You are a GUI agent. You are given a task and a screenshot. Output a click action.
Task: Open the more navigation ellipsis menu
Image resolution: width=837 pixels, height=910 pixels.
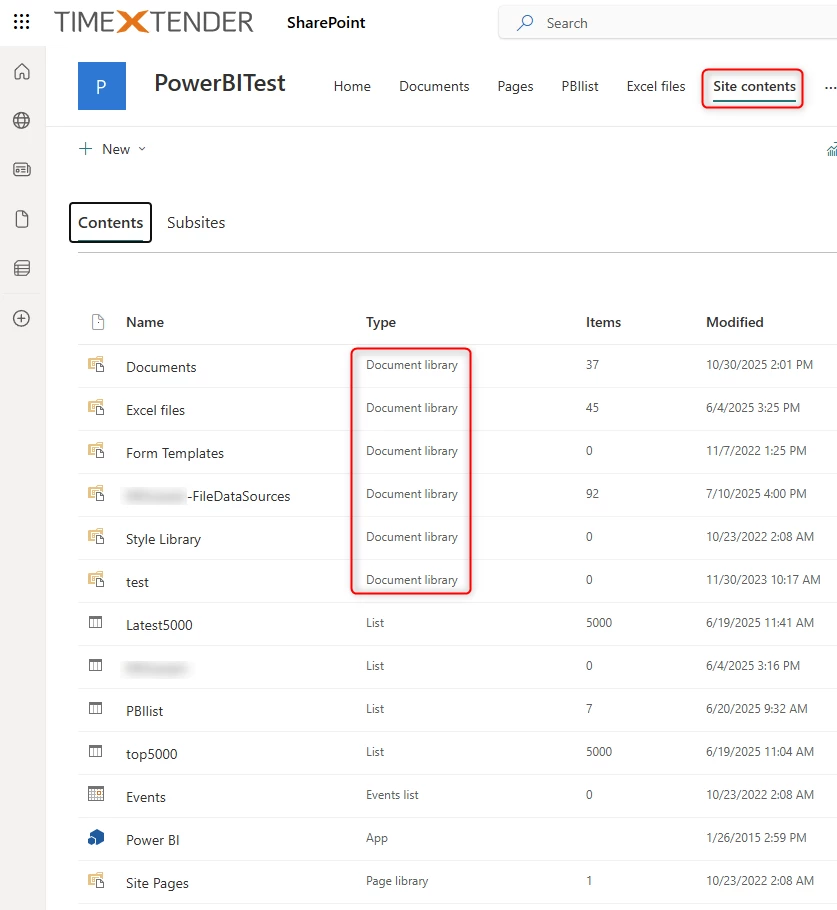coord(830,87)
